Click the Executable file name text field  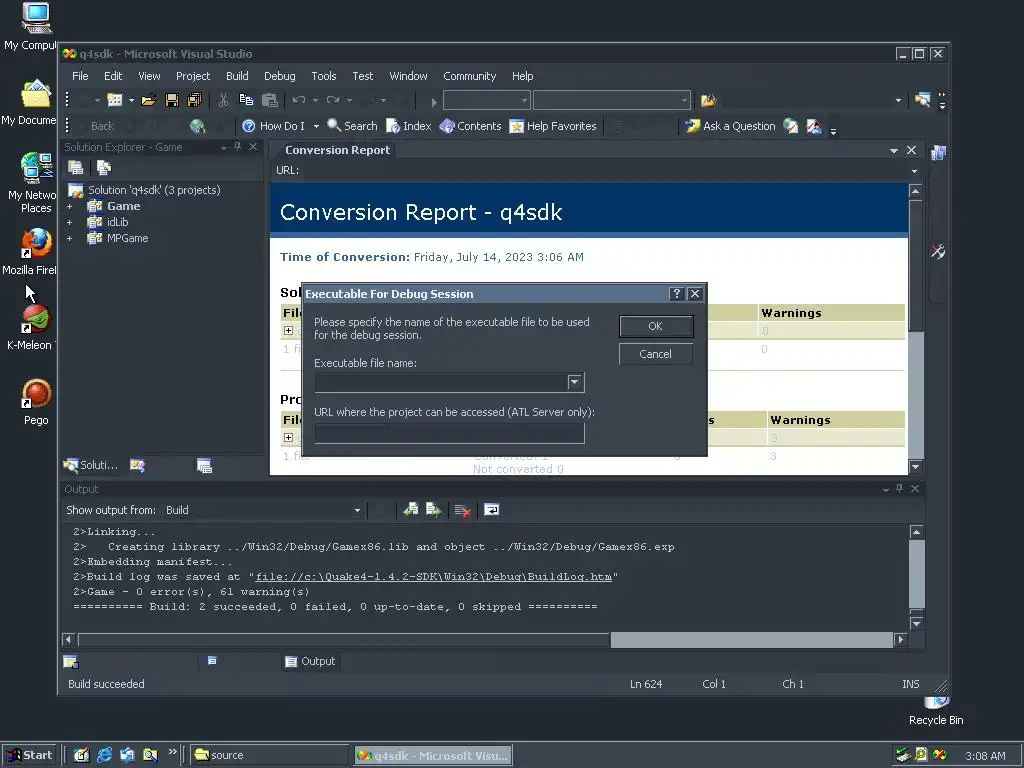point(441,382)
